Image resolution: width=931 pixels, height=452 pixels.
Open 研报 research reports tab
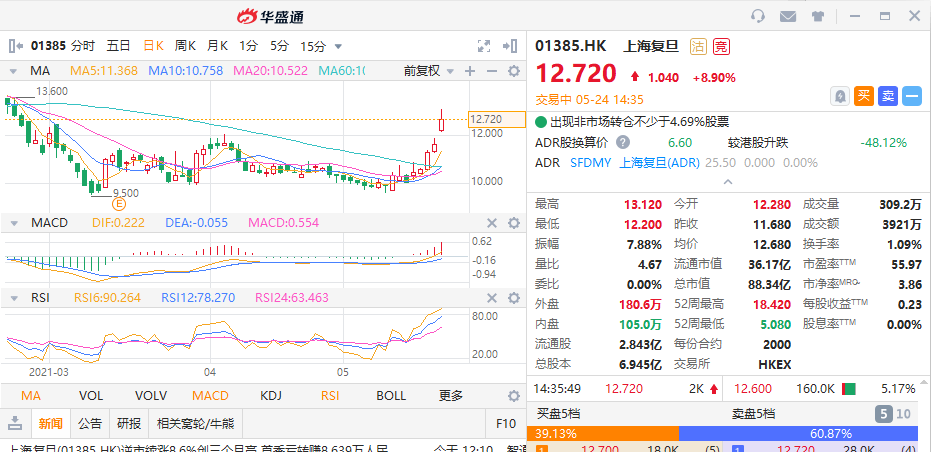[x=129, y=423]
